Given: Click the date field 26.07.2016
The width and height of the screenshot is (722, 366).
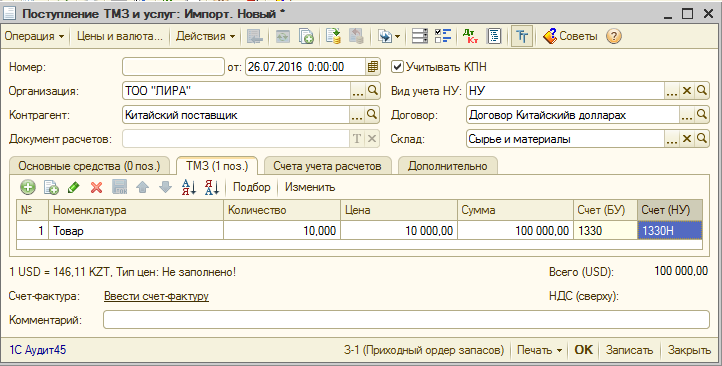Looking at the screenshot, I should pyautogui.click(x=305, y=67).
